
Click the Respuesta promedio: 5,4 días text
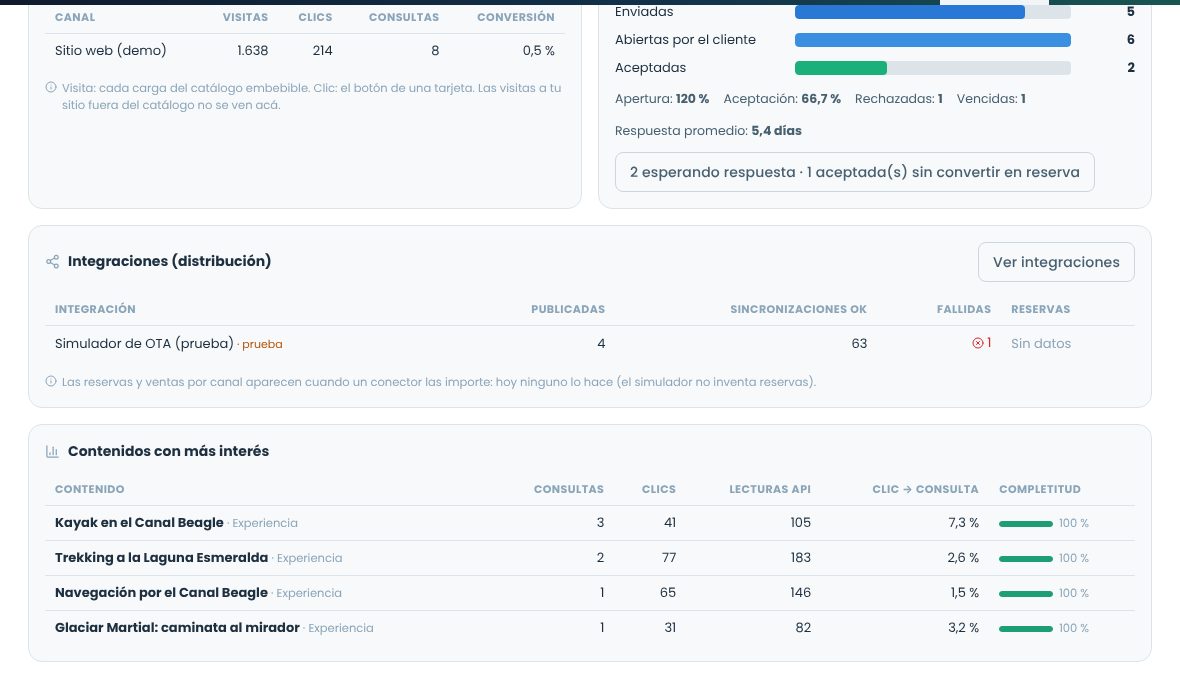708,131
